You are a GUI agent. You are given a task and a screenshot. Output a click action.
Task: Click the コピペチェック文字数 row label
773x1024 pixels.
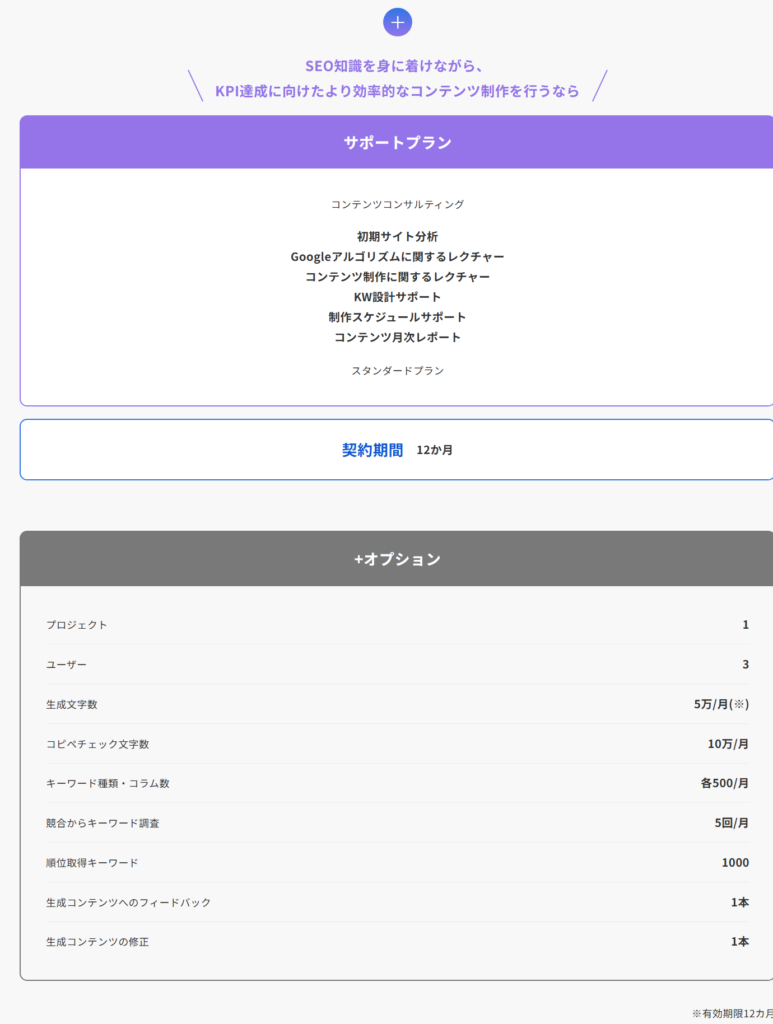point(97,744)
